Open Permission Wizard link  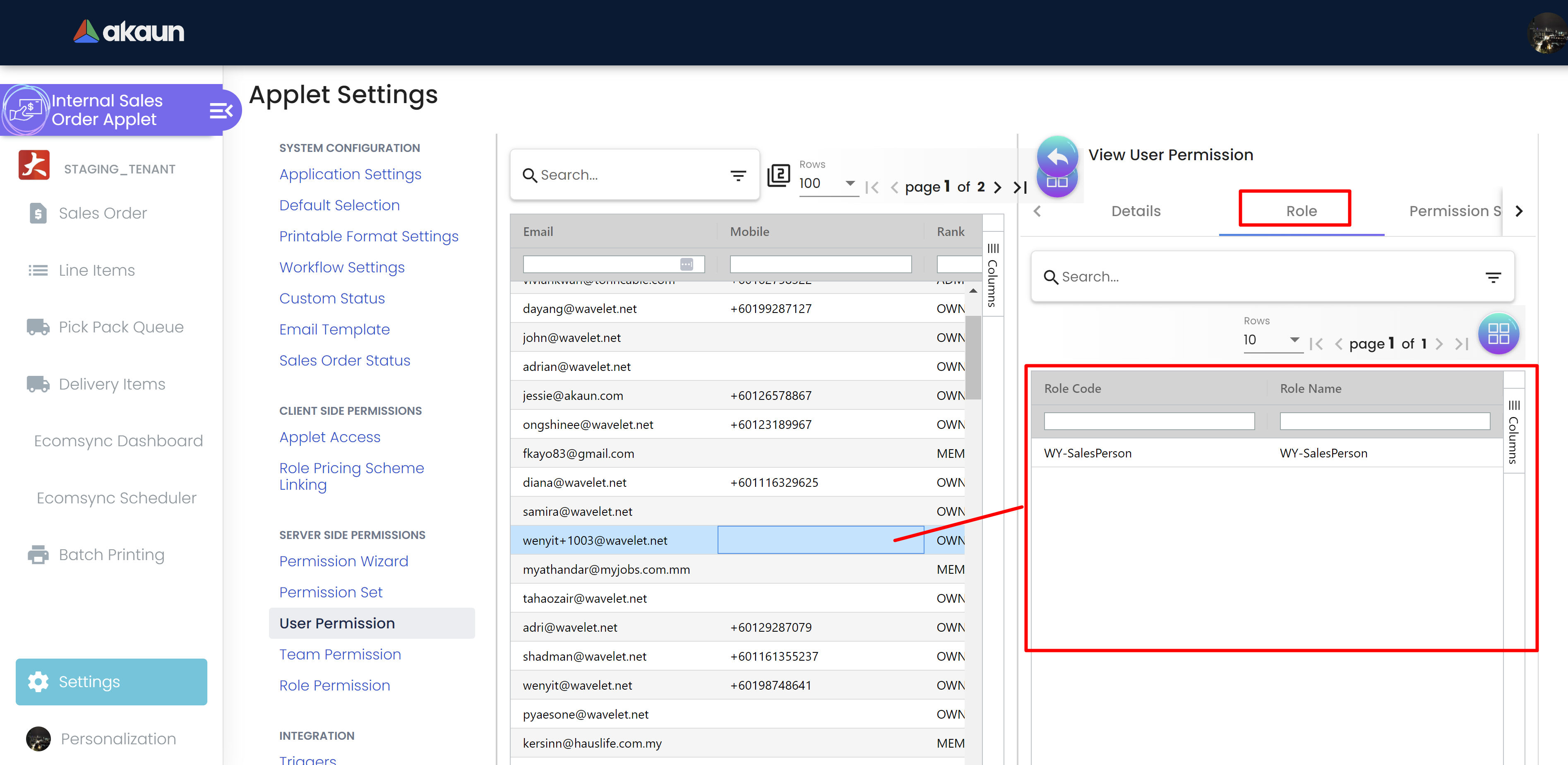pyautogui.click(x=343, y=561)
